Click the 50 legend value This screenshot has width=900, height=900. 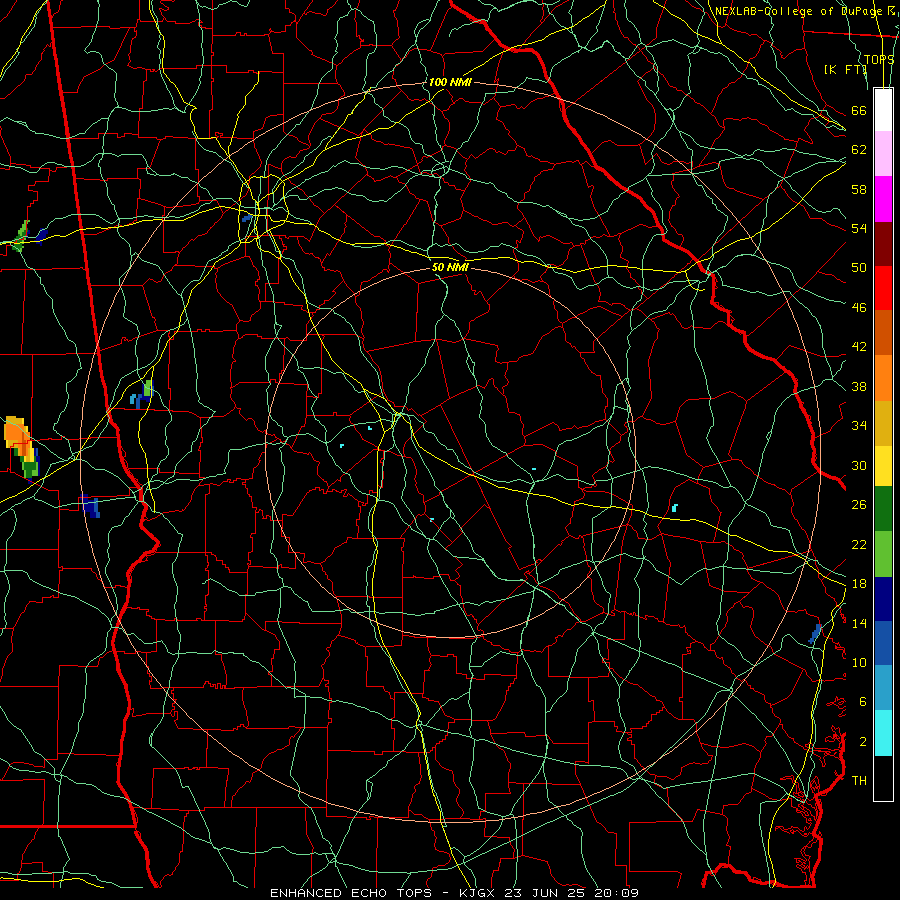pos(859,267)
